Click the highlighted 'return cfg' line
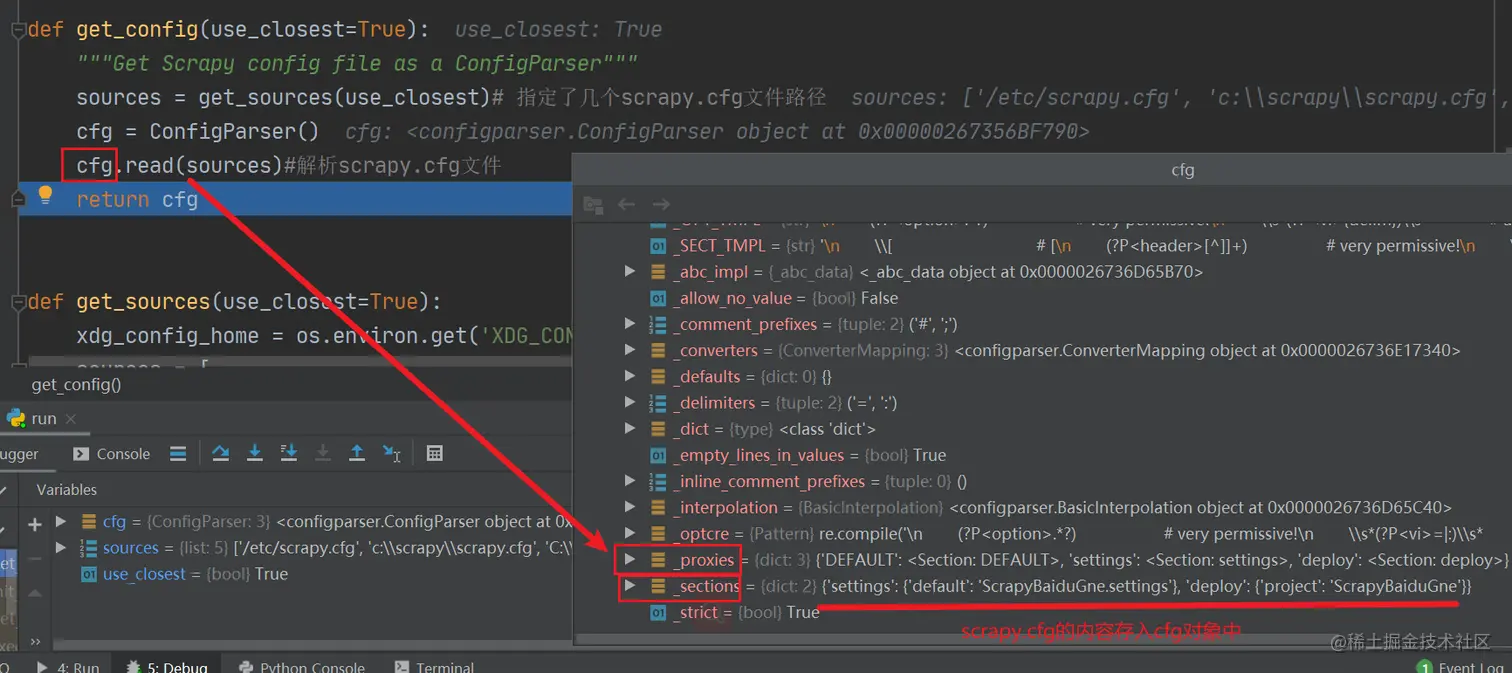This screenshot has width=1512, height=673. [295, 199]
